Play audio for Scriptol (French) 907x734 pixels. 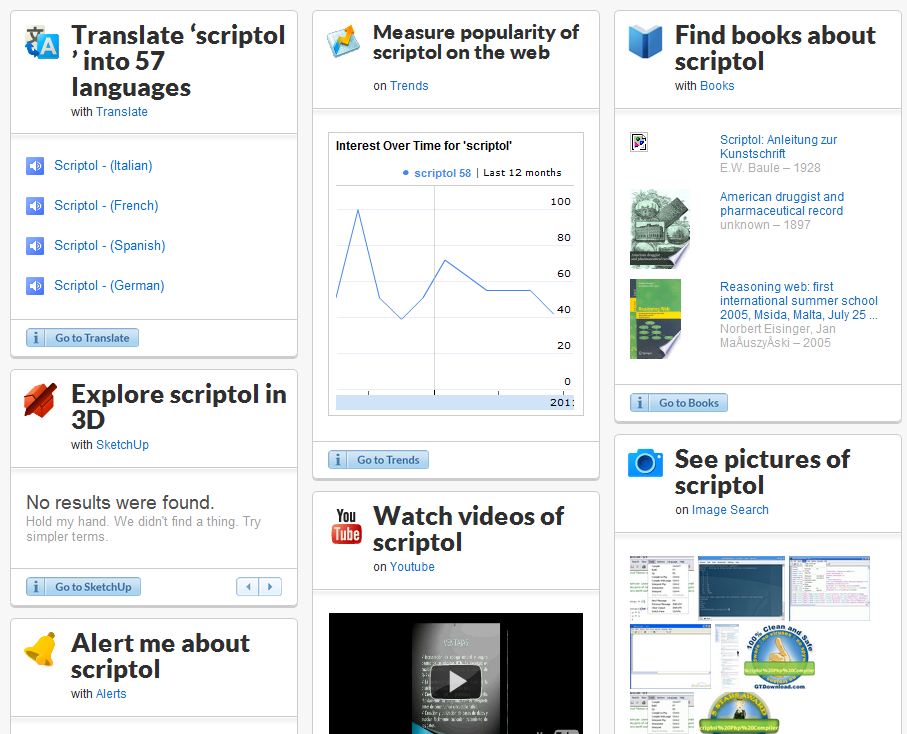(35, 206)
